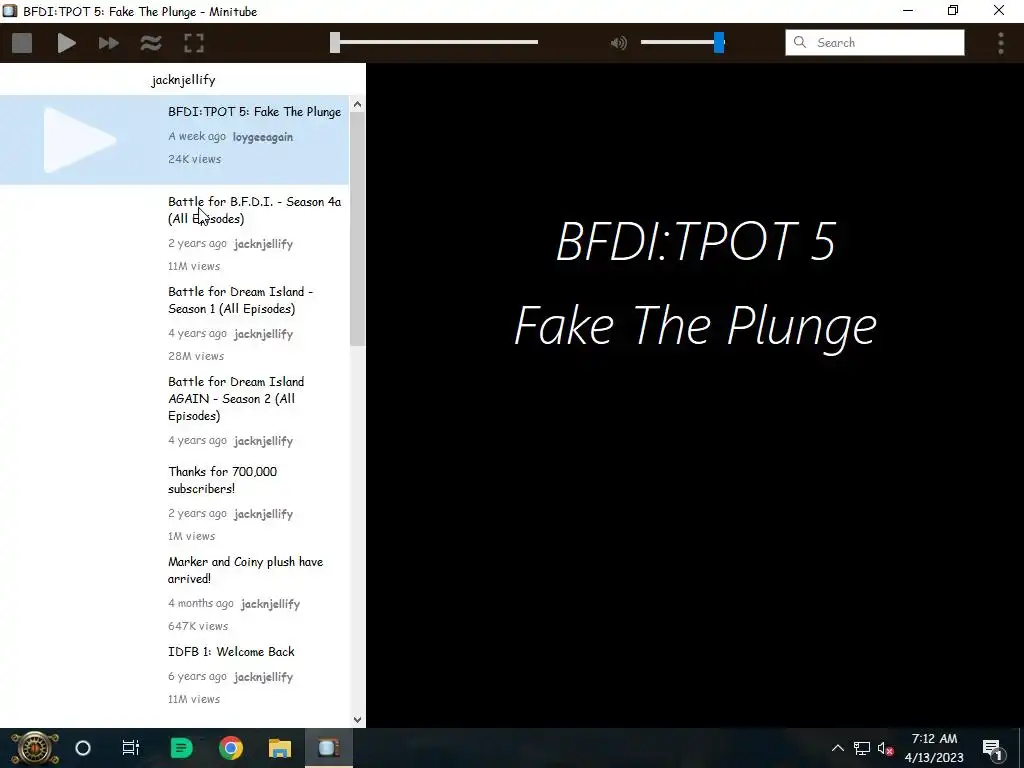Click Minitube taskbar icon
This screenshot has height=768, width=1024.
pyautogui.click(x=328, y=748)
